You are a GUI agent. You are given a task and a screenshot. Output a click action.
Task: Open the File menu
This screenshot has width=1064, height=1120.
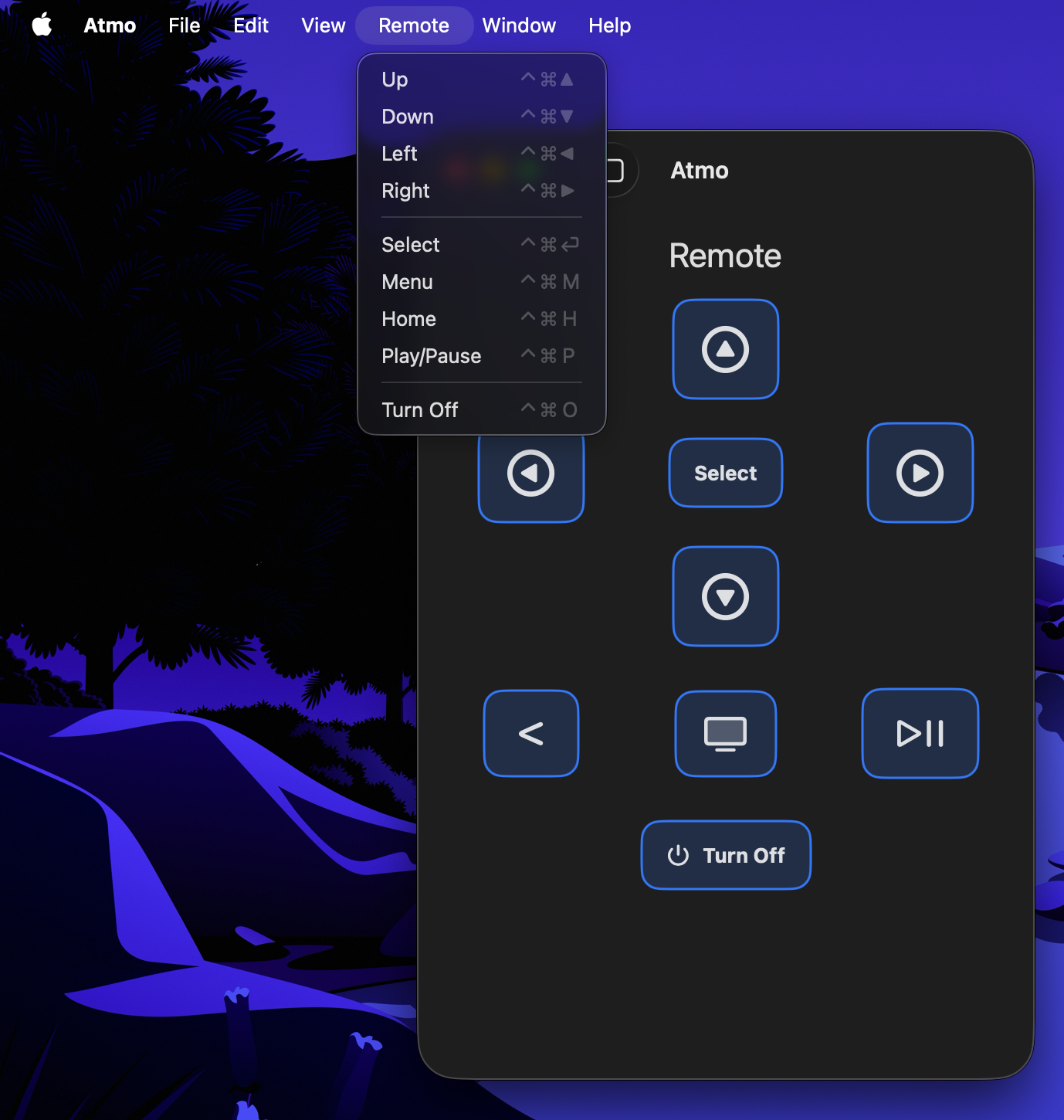pyautogui.click(x=184, y=25)
